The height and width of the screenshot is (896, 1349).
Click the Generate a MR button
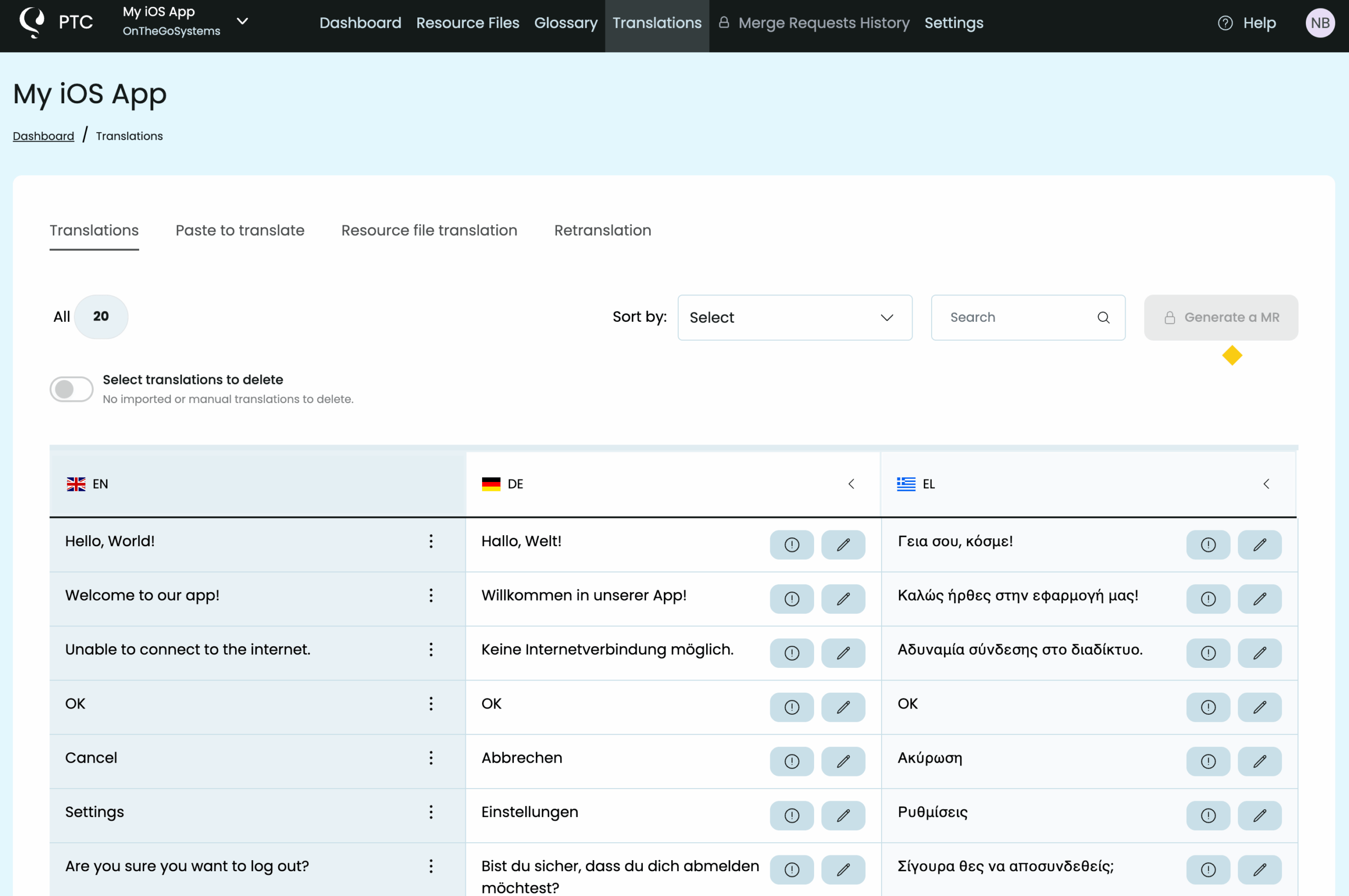1220,318
